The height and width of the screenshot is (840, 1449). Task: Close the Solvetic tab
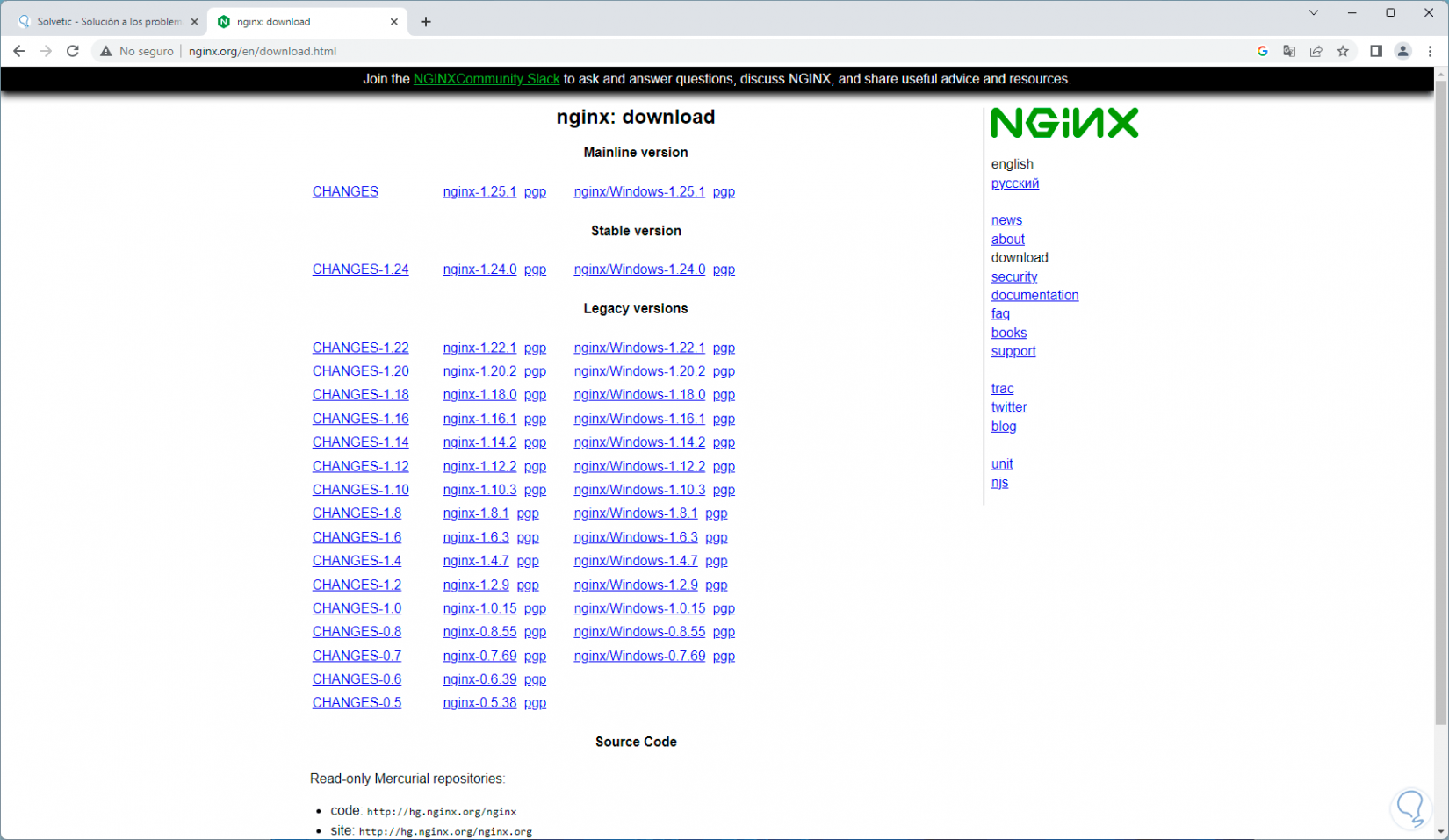[195, 22]
